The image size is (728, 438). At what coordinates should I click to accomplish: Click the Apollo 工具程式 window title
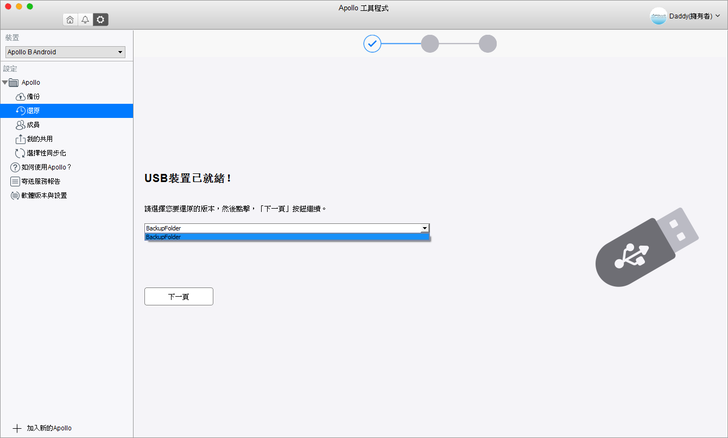point(364,8)
